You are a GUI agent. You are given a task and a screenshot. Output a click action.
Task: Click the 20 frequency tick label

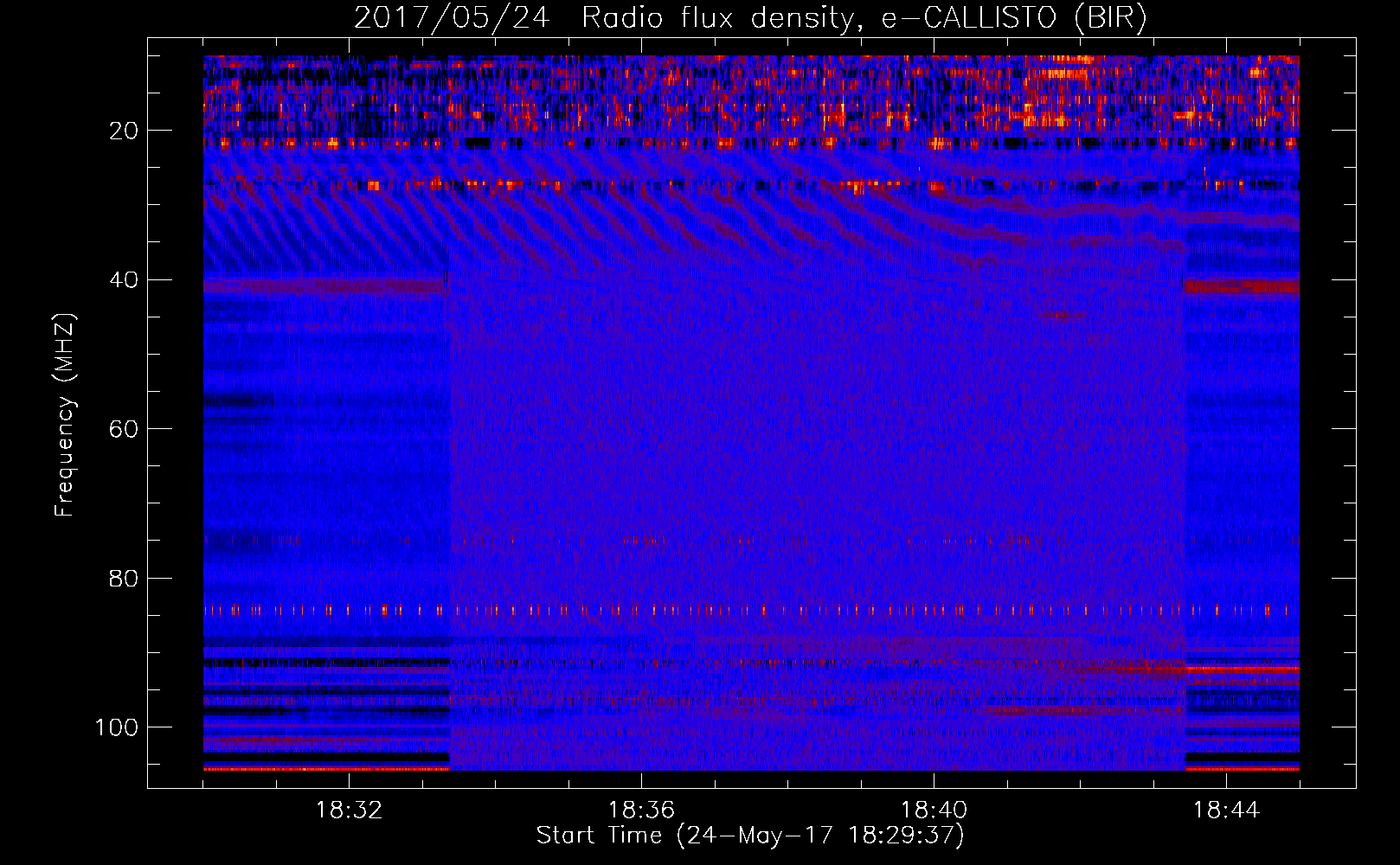pos(124,131)
